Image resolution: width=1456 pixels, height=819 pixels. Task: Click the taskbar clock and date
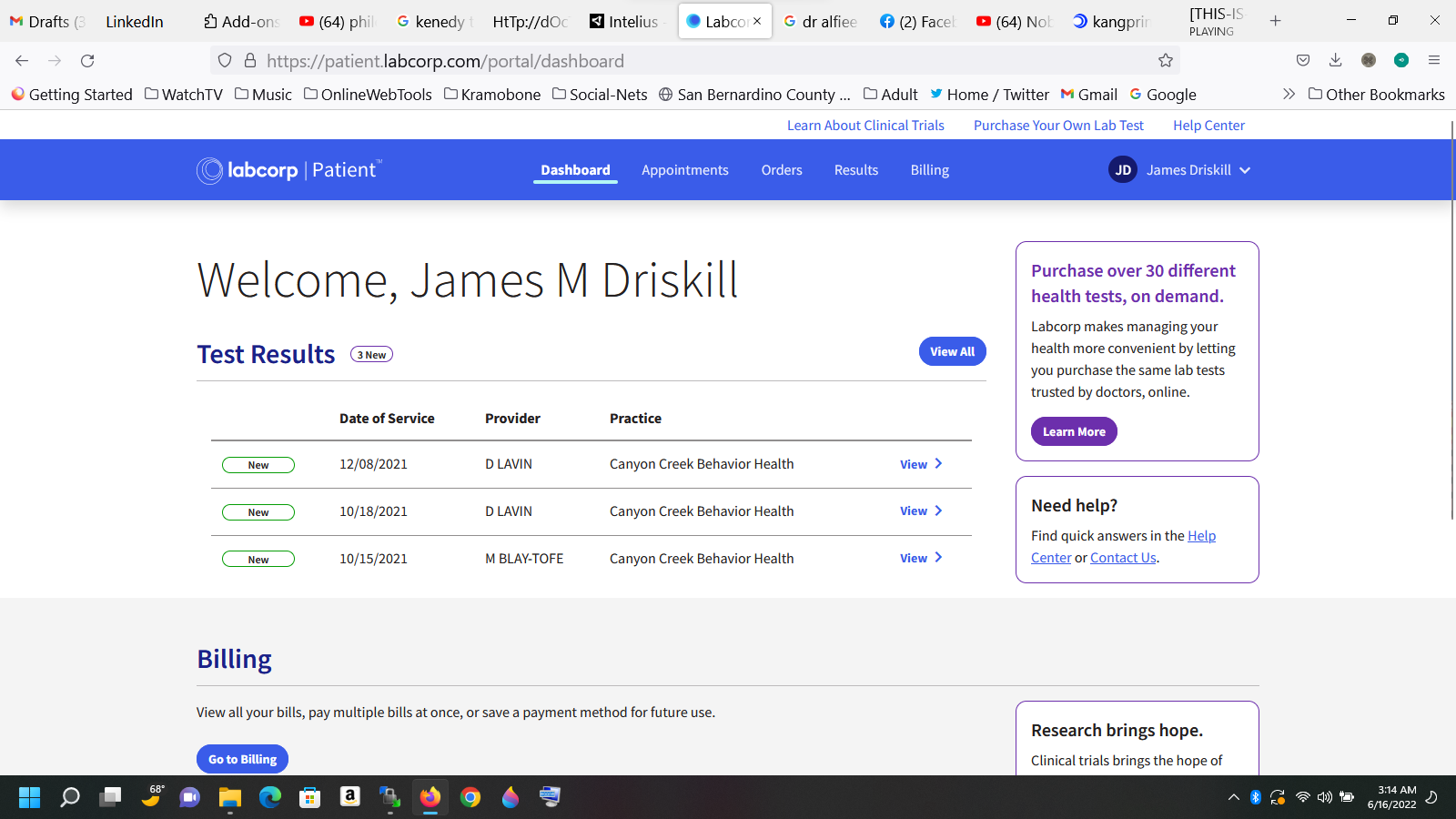1392,797
